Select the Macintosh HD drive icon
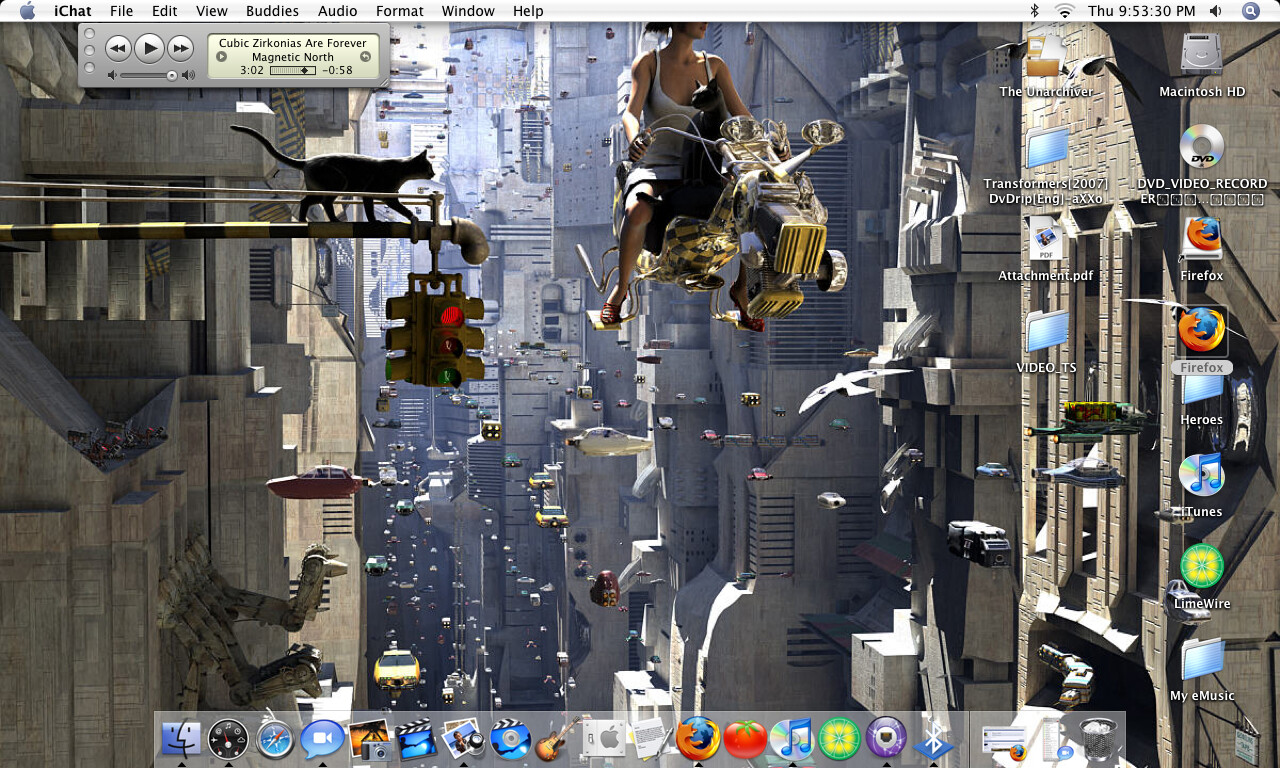The image size is (1280, 768). [1201, 54]
